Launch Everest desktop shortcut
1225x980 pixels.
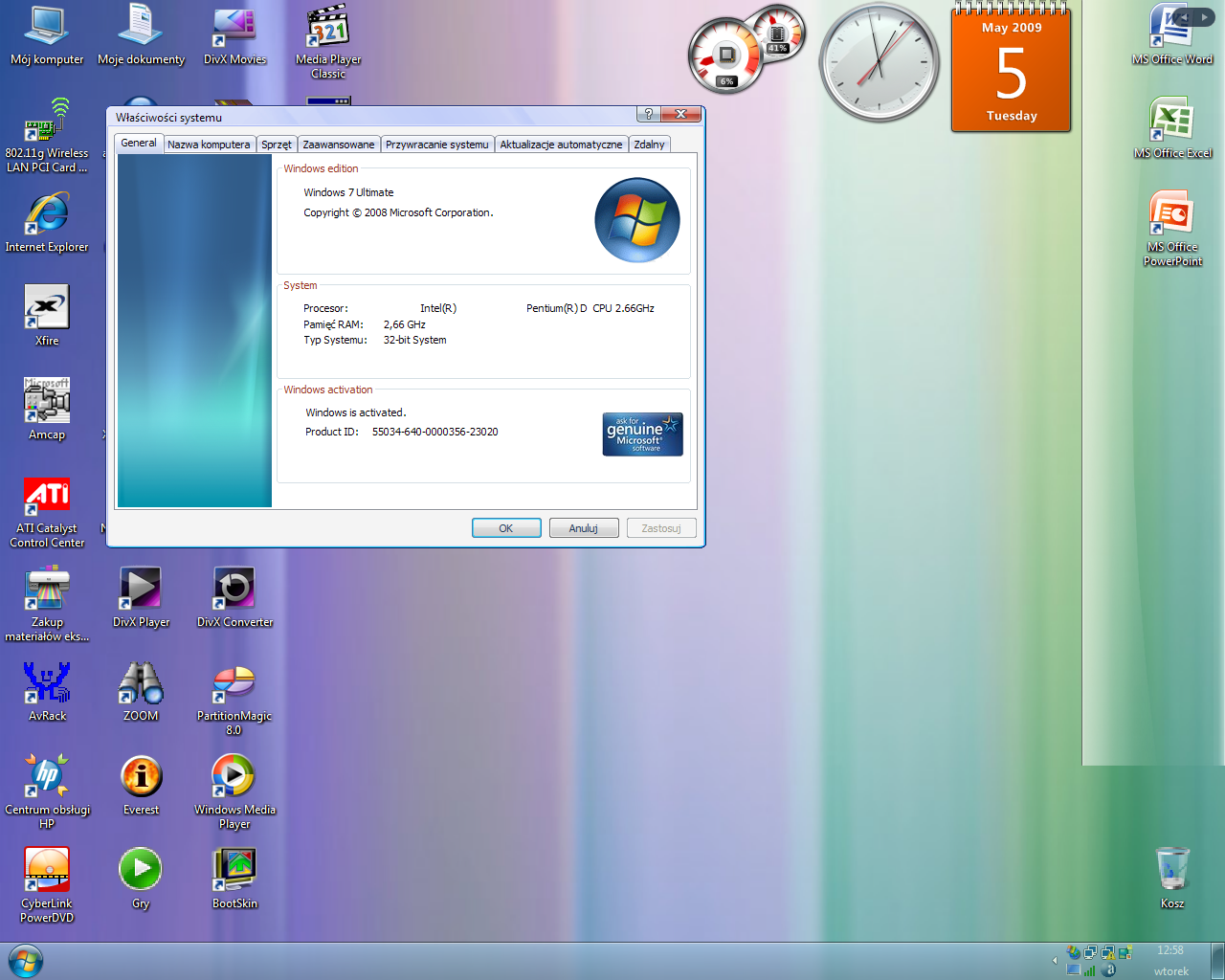point(141,785)
